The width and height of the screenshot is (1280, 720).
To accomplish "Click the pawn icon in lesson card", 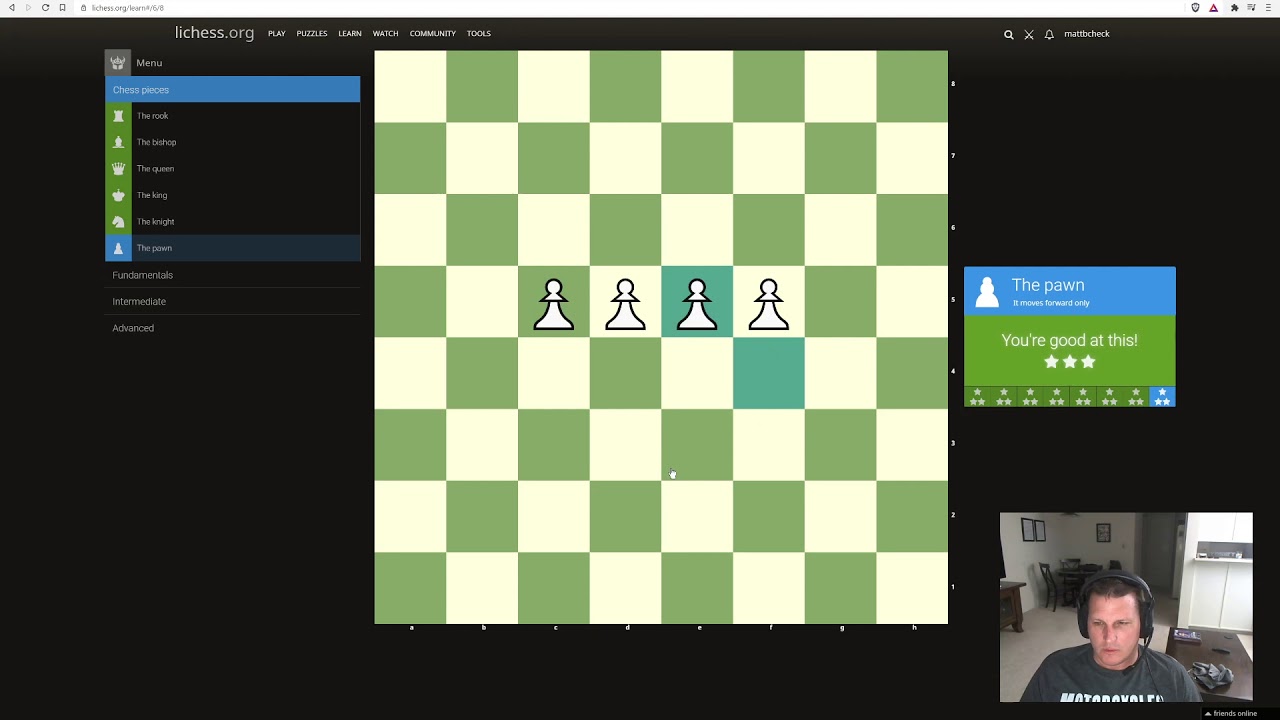I will (x=987, y=291).
